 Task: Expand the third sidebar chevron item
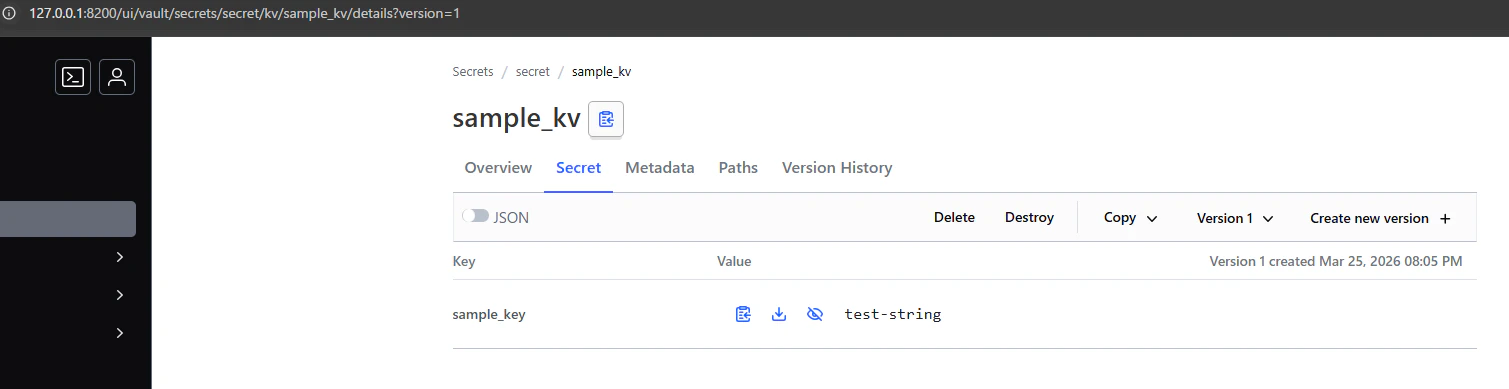coord(120,333)
